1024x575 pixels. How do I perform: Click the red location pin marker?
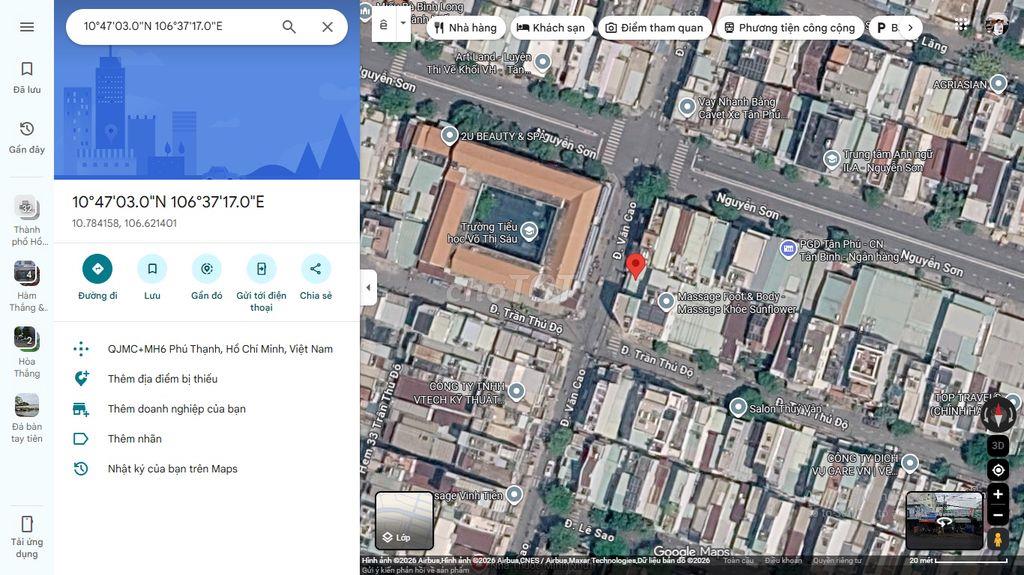635,266
